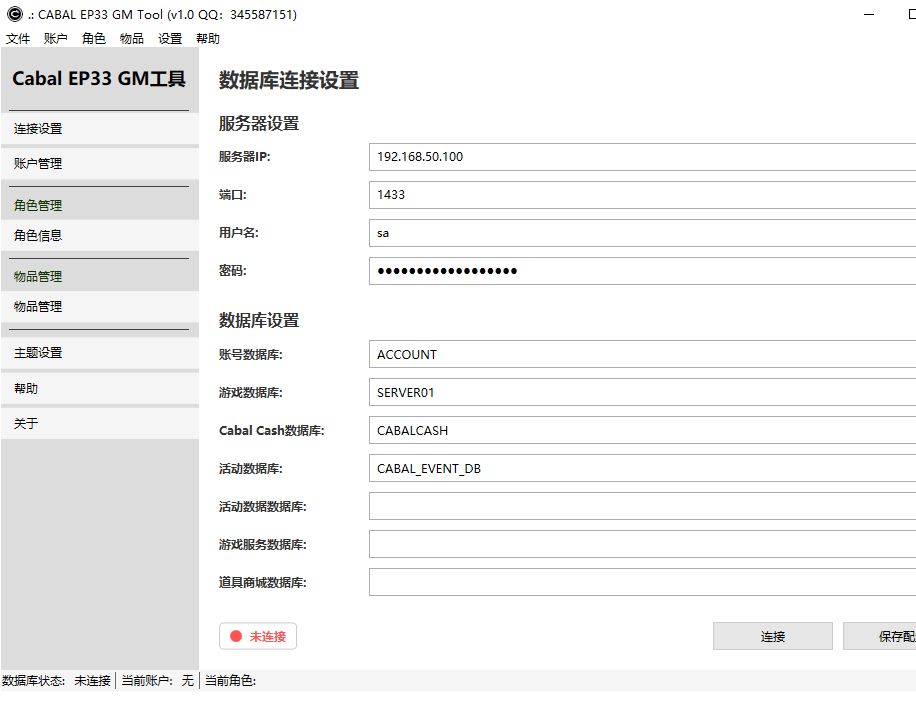The height and width of the screenshot is (706, 916).
Task: Open the 账户 menu
Action: [55, 39]
